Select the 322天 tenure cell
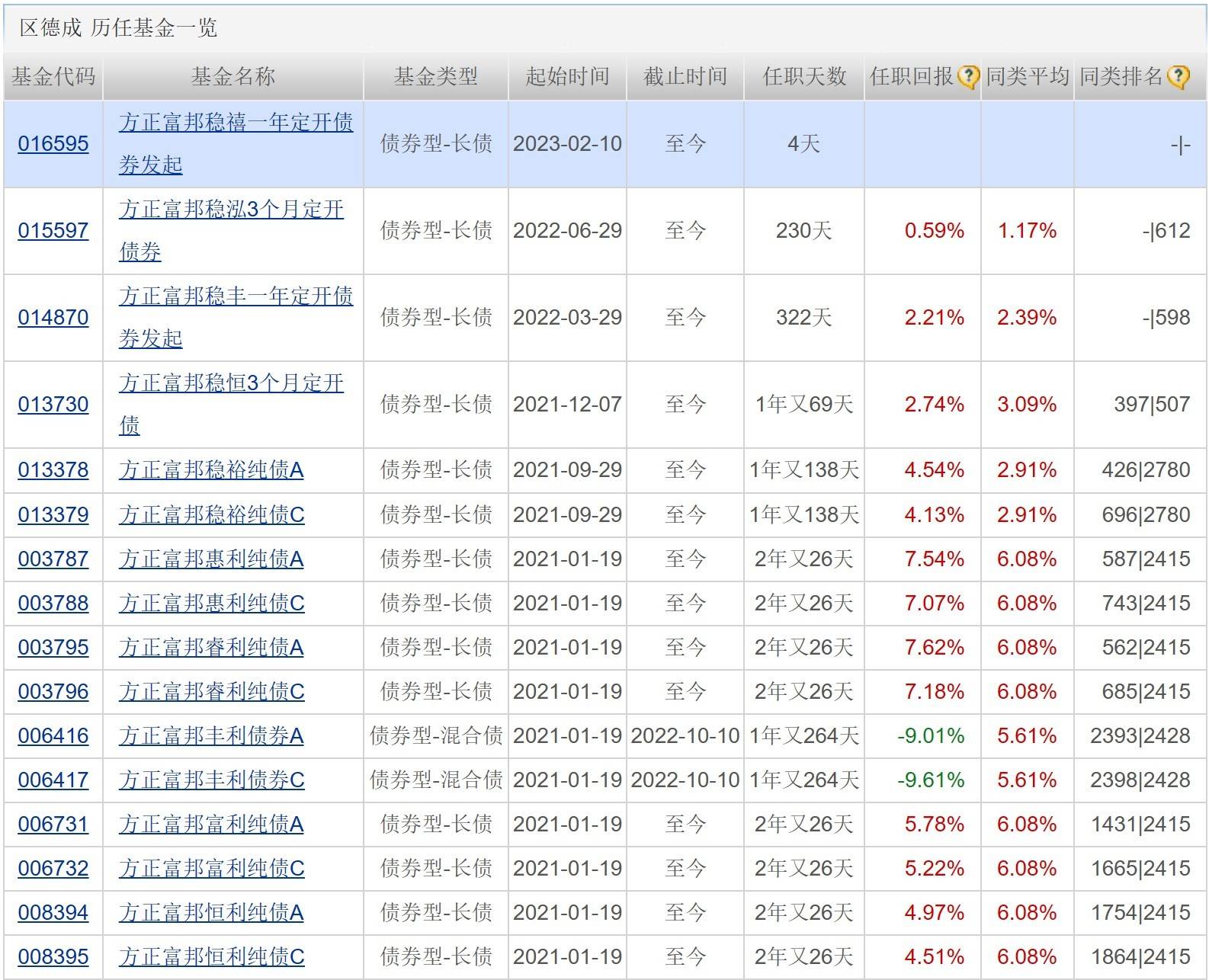 803,318
